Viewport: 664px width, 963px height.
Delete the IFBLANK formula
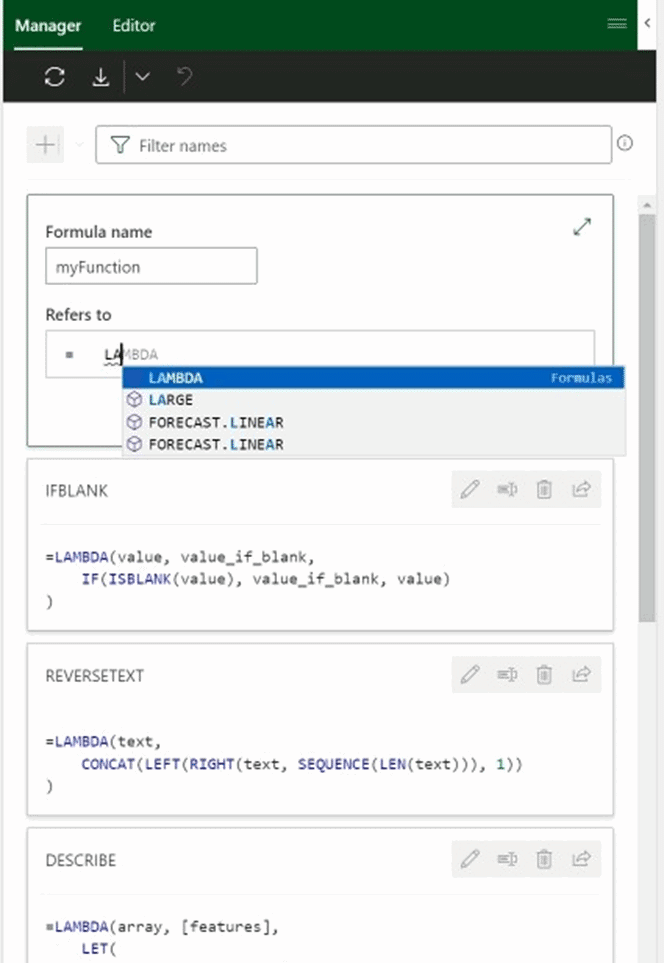(x=544, y=489)
